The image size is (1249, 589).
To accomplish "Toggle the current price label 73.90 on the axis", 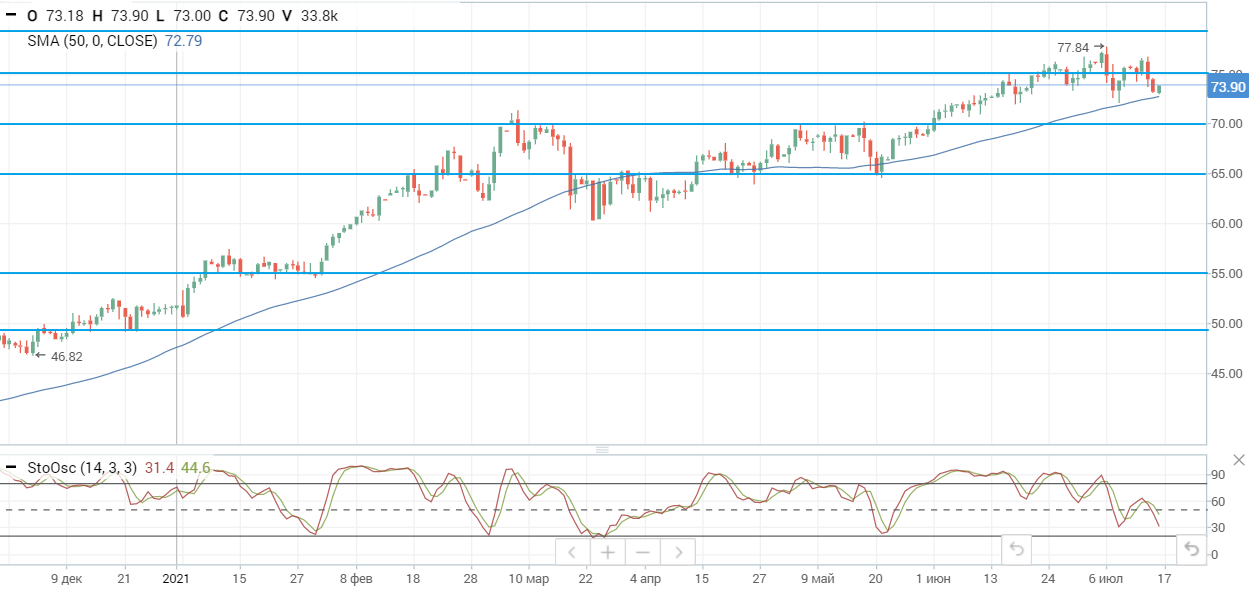I will pyautogui.click(x=1228, y=88).
